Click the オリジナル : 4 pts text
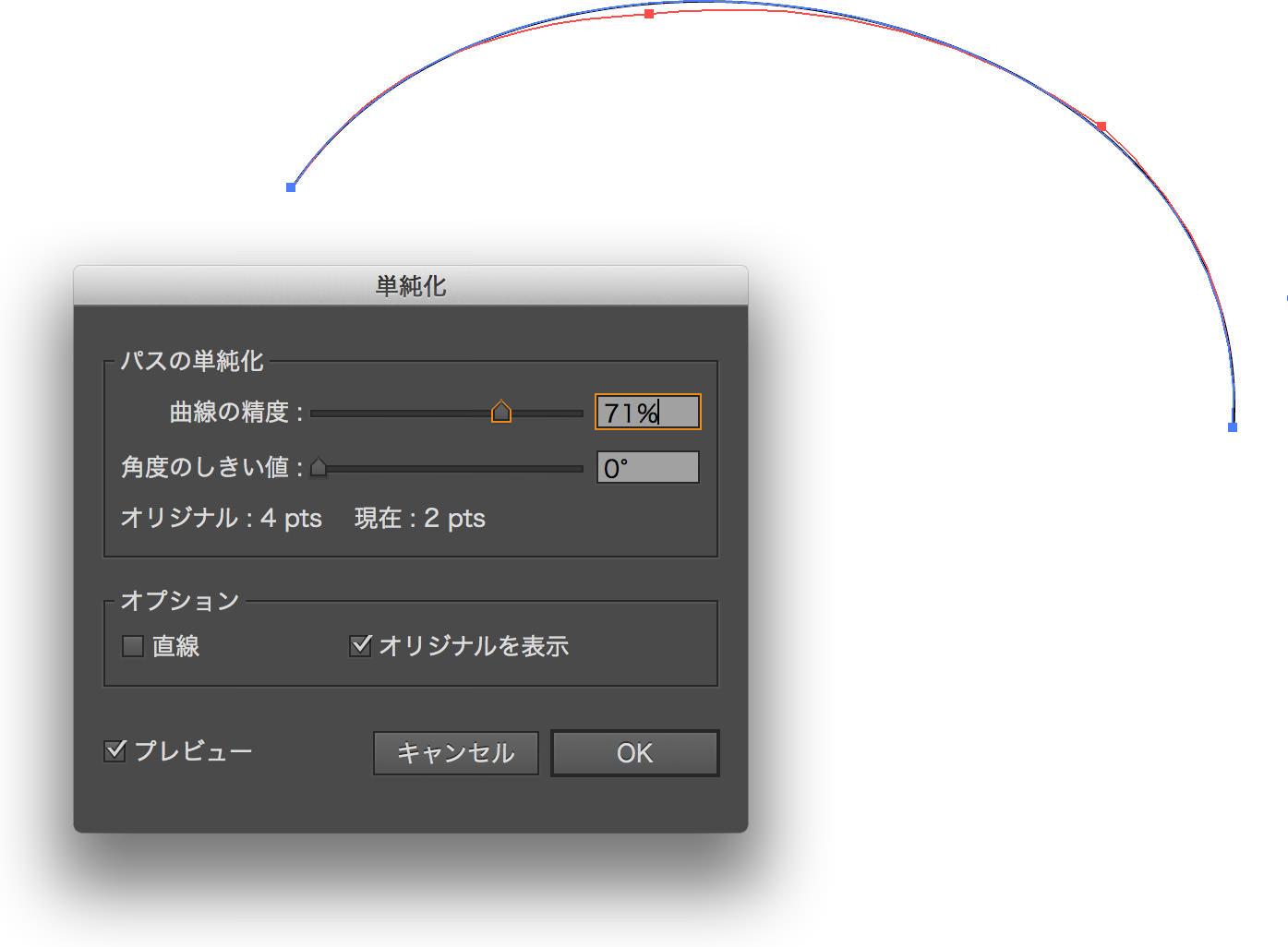 click(222, 518)
